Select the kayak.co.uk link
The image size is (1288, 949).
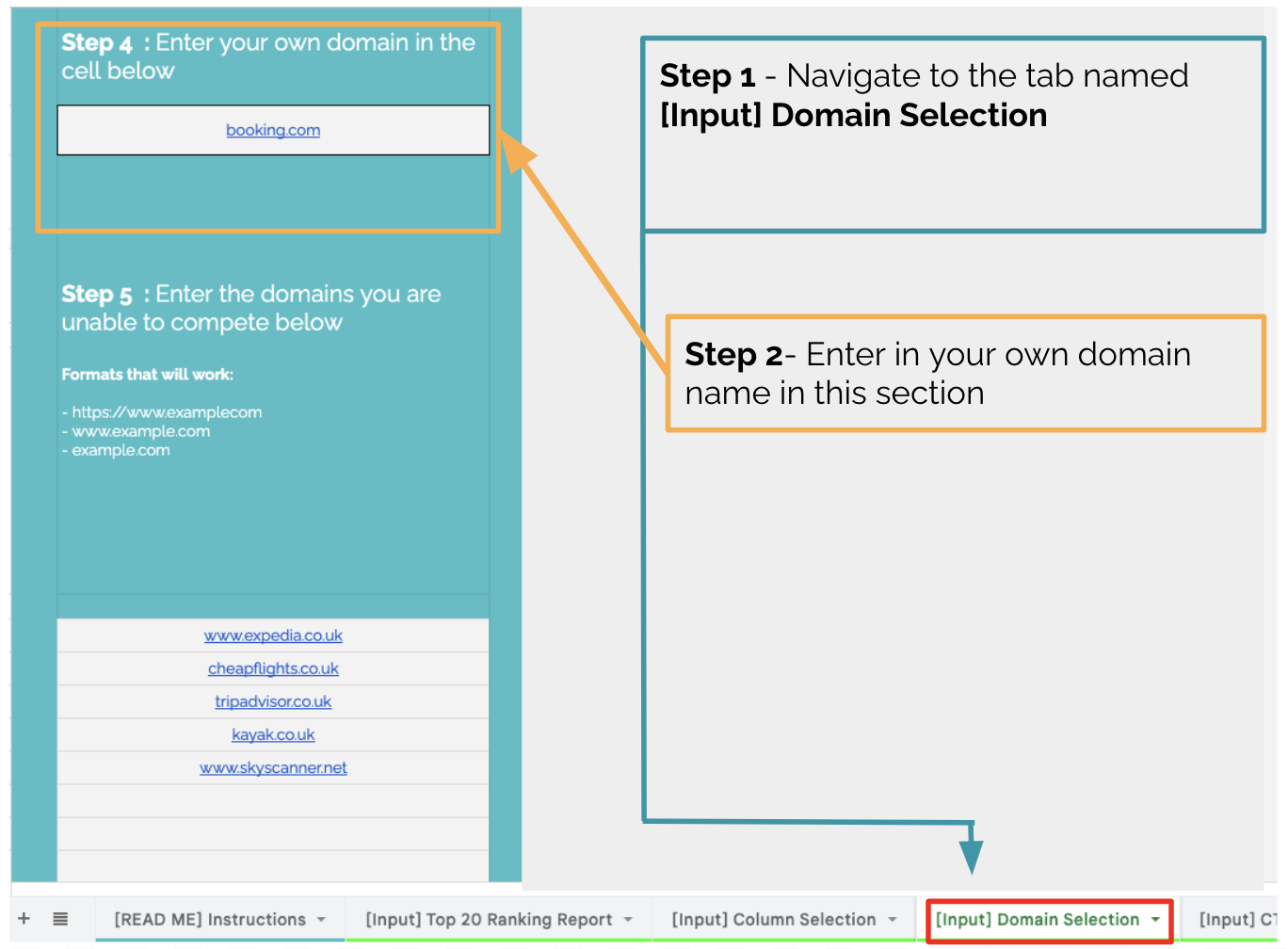[x=273, y=734]
